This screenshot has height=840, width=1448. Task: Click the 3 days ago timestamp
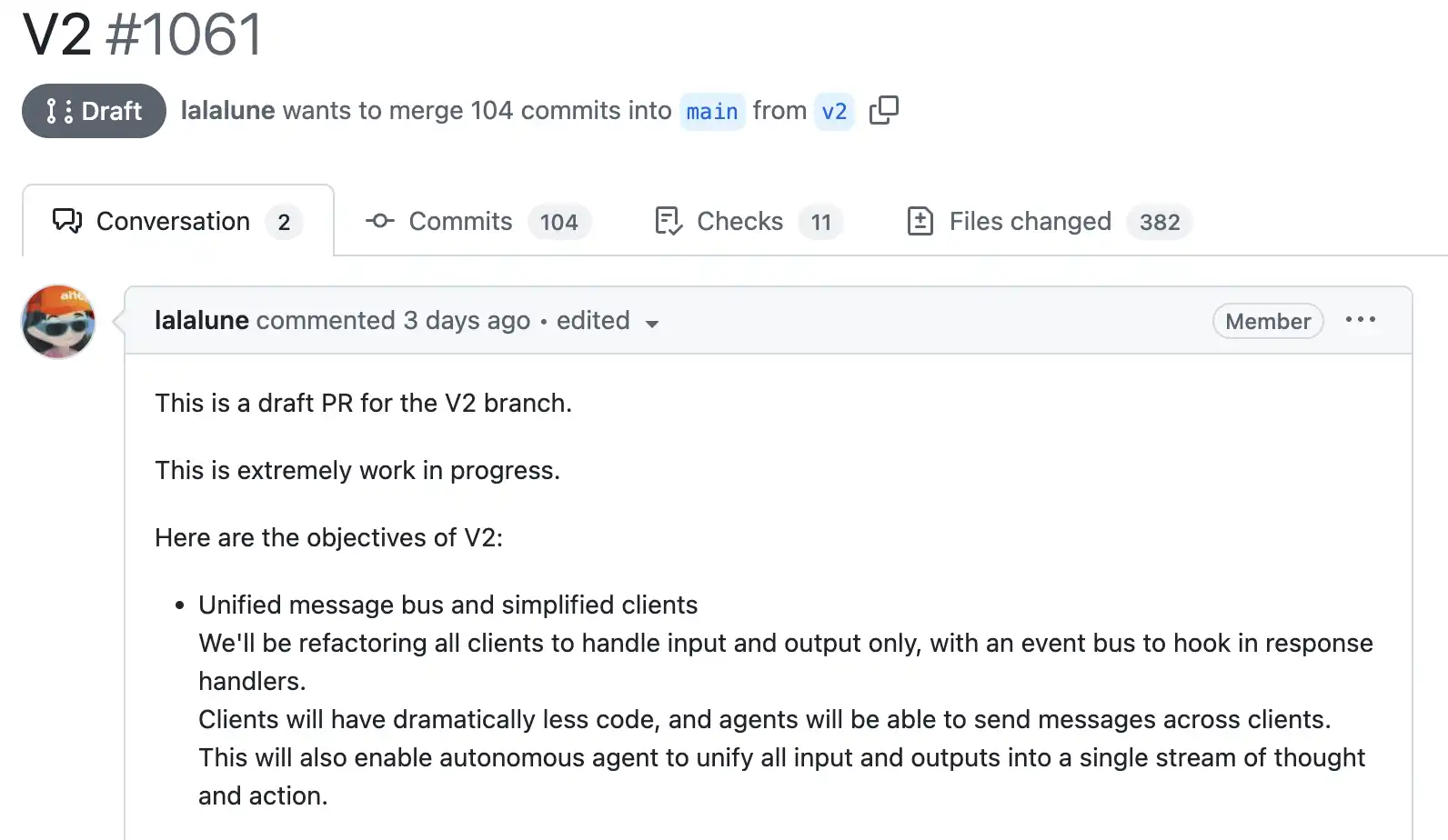467,320
